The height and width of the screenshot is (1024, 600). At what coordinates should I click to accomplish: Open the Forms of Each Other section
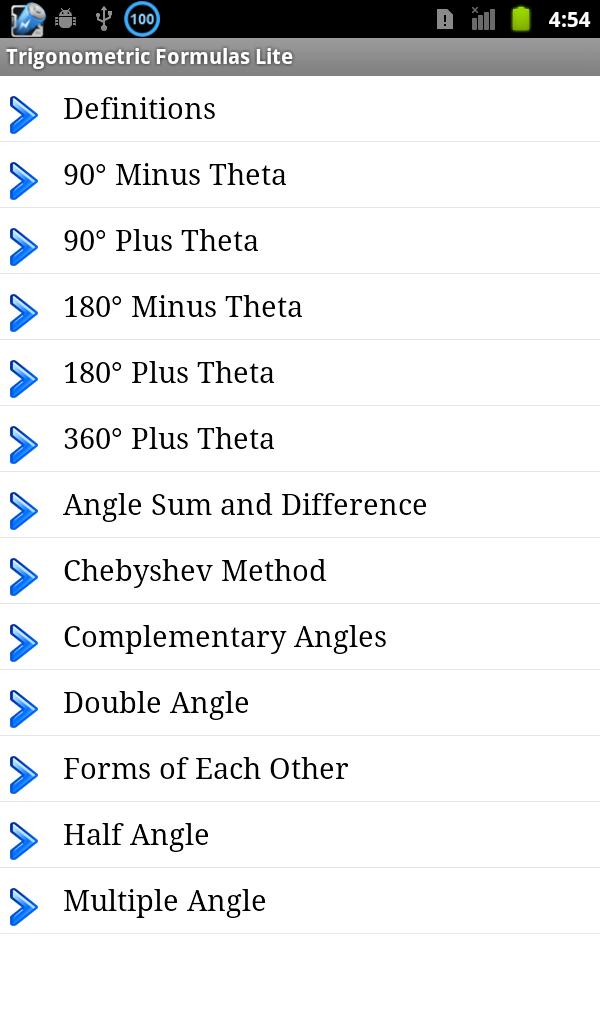[x=205, y=769]
